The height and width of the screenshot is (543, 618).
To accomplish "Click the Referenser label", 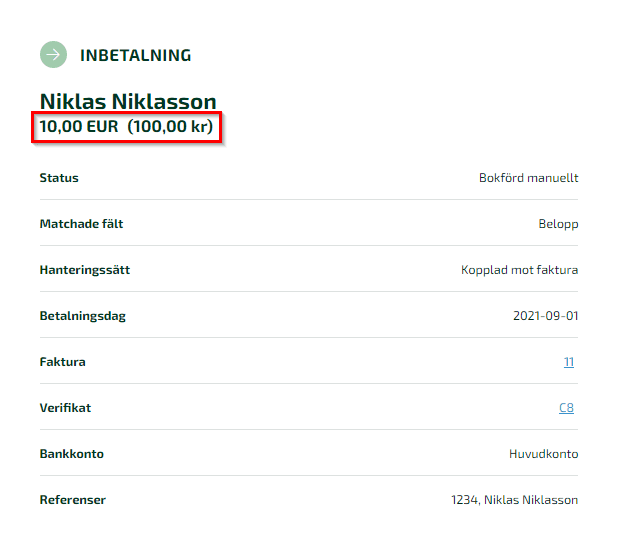I will click(x=73, y=500).
